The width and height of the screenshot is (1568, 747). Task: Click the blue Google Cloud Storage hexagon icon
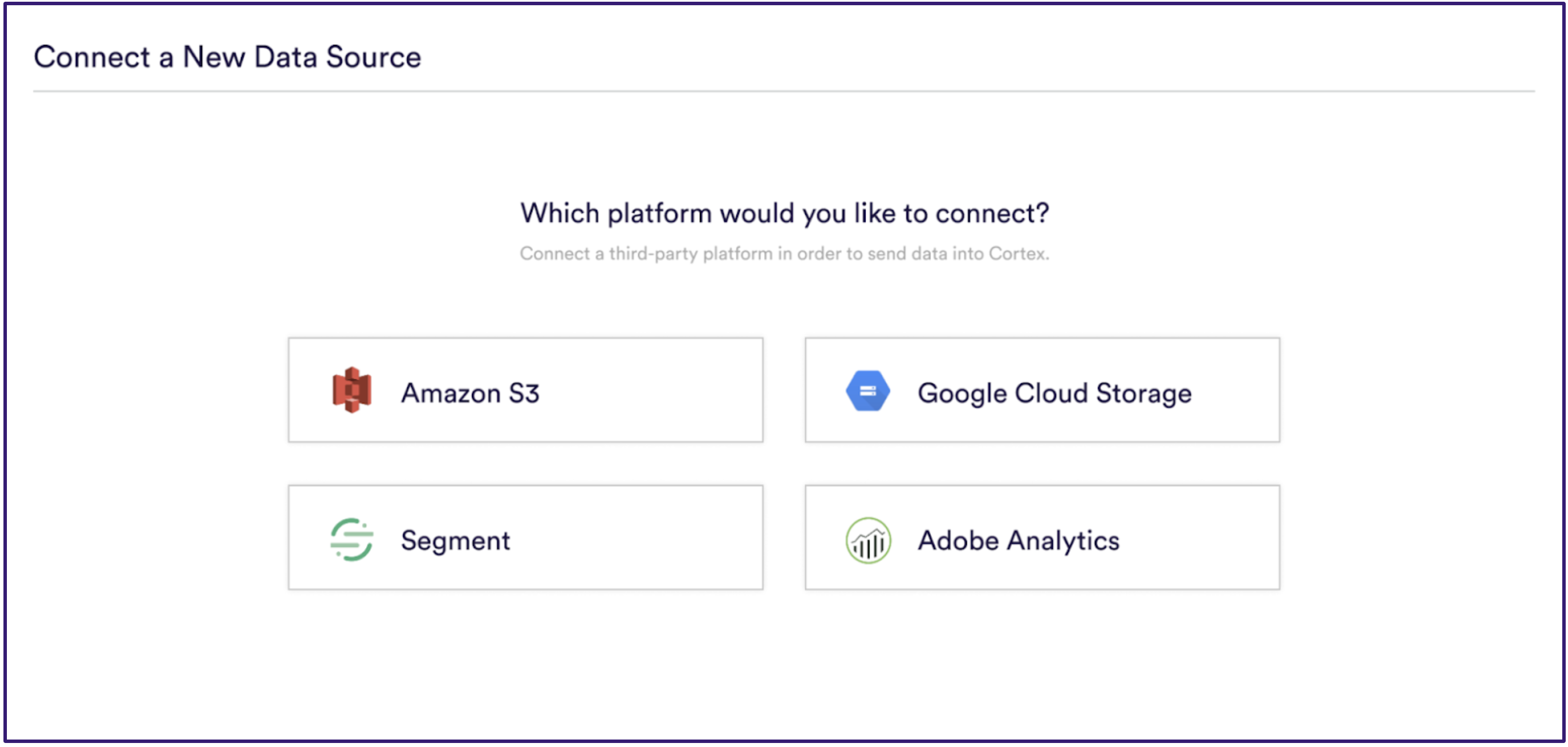tap(868, 391)
